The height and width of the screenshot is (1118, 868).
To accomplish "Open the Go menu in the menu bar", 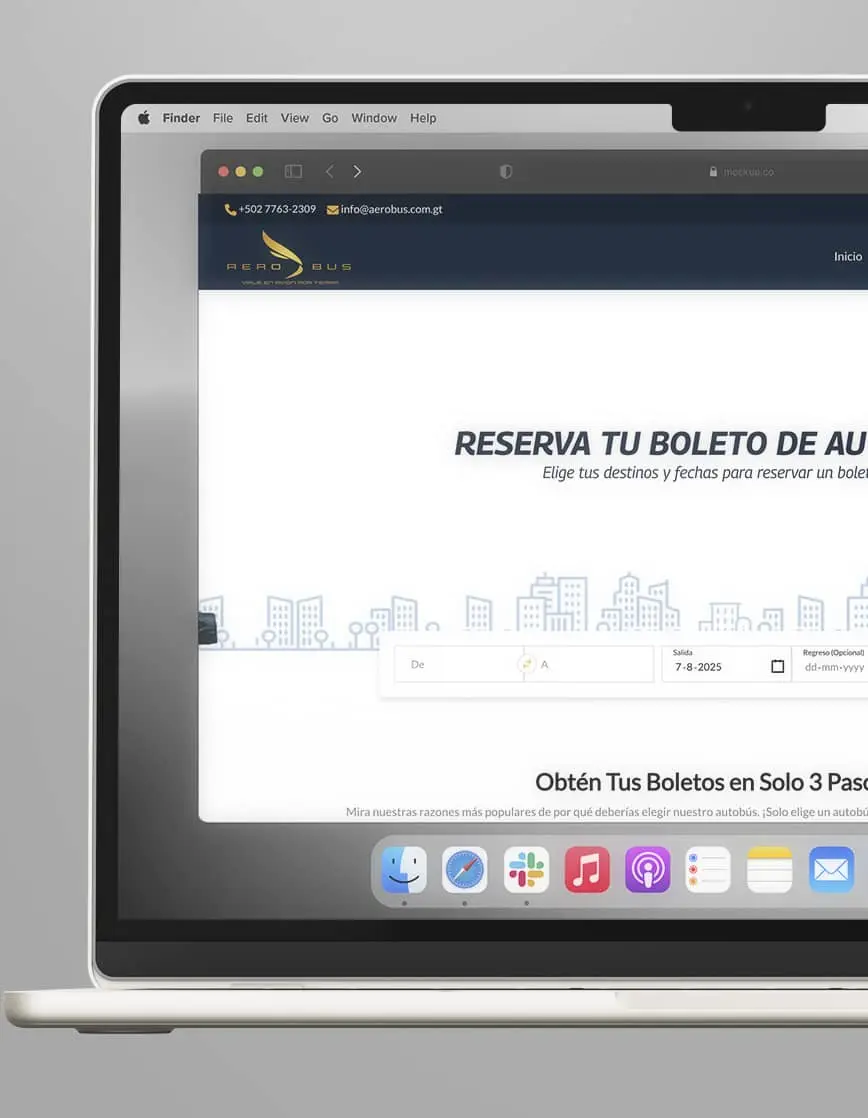I will tap(330, 118).
